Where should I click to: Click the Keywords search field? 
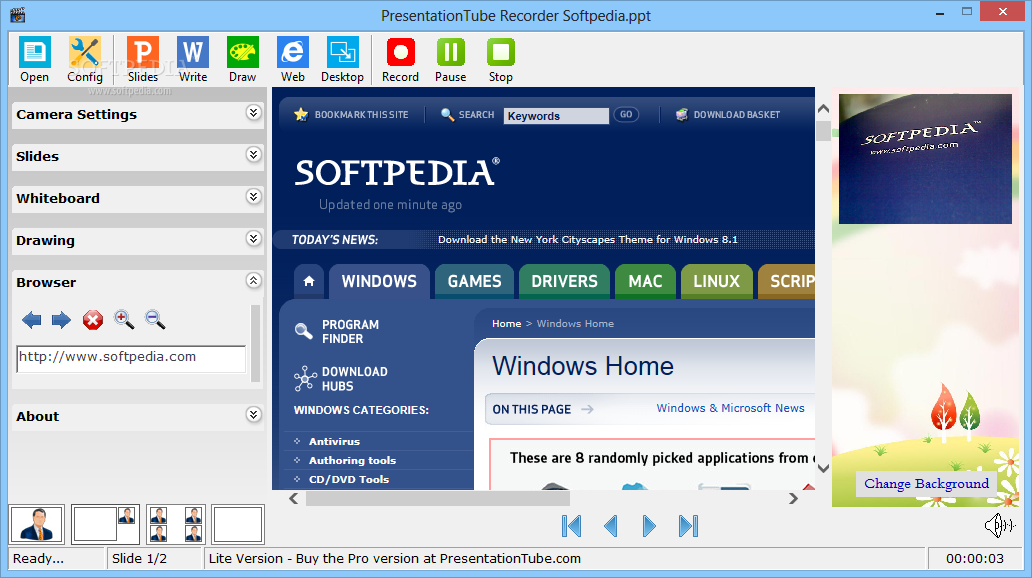(x=556, y=116)
